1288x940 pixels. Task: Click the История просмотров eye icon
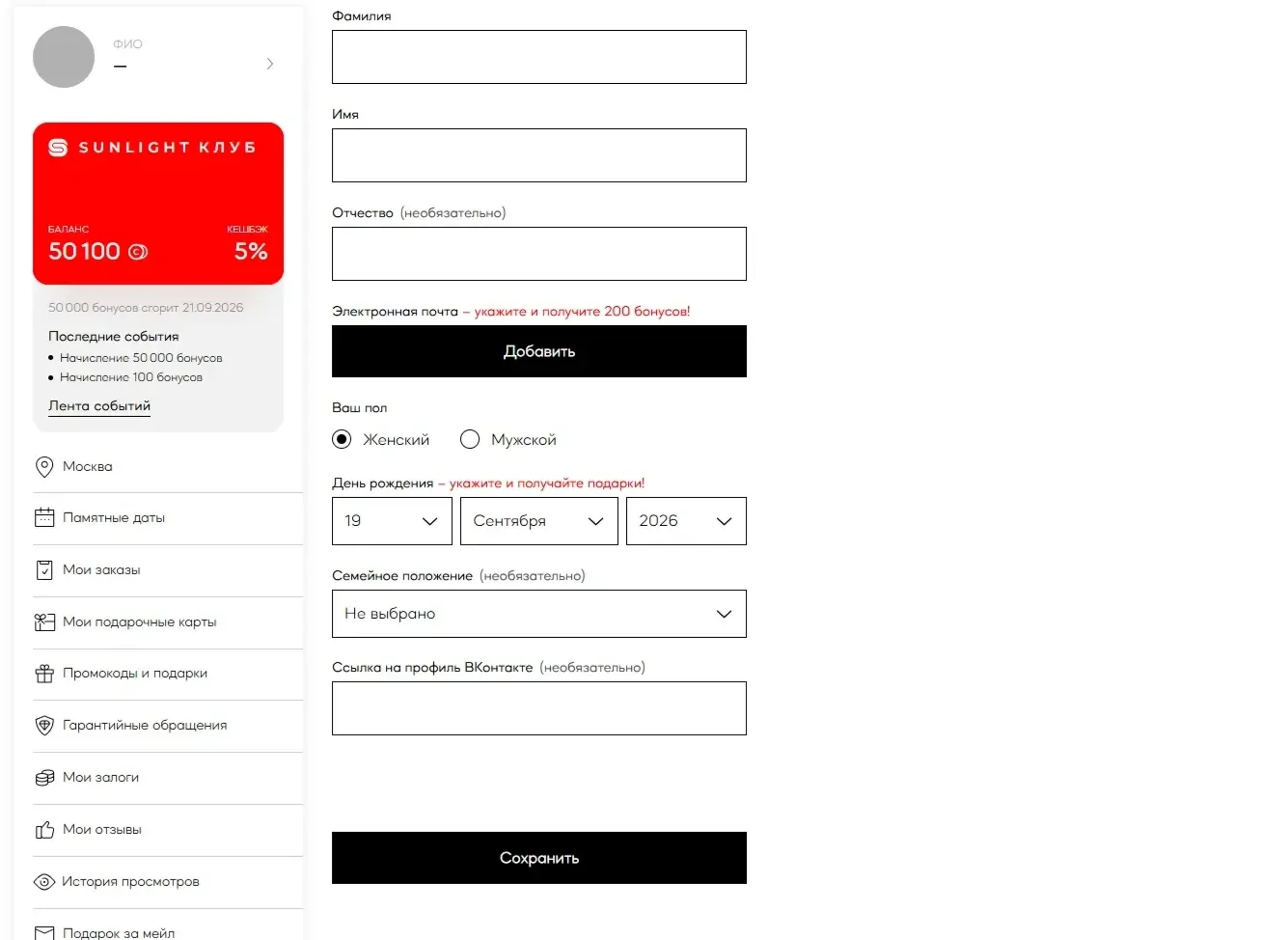point(44,882)
